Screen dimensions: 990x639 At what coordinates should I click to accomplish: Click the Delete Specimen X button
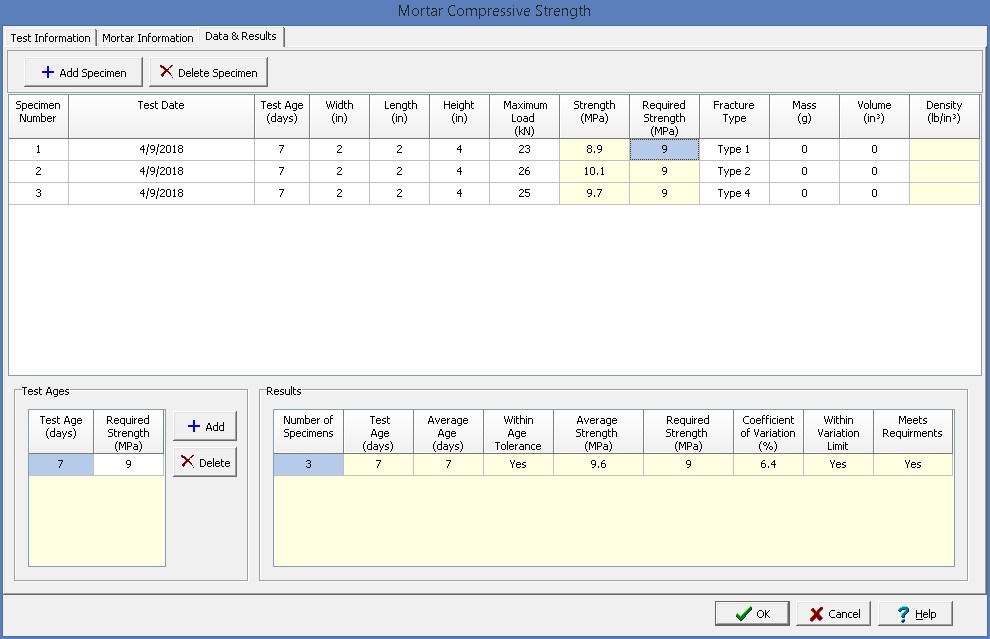pyautogui.click(x=209, y=72)
